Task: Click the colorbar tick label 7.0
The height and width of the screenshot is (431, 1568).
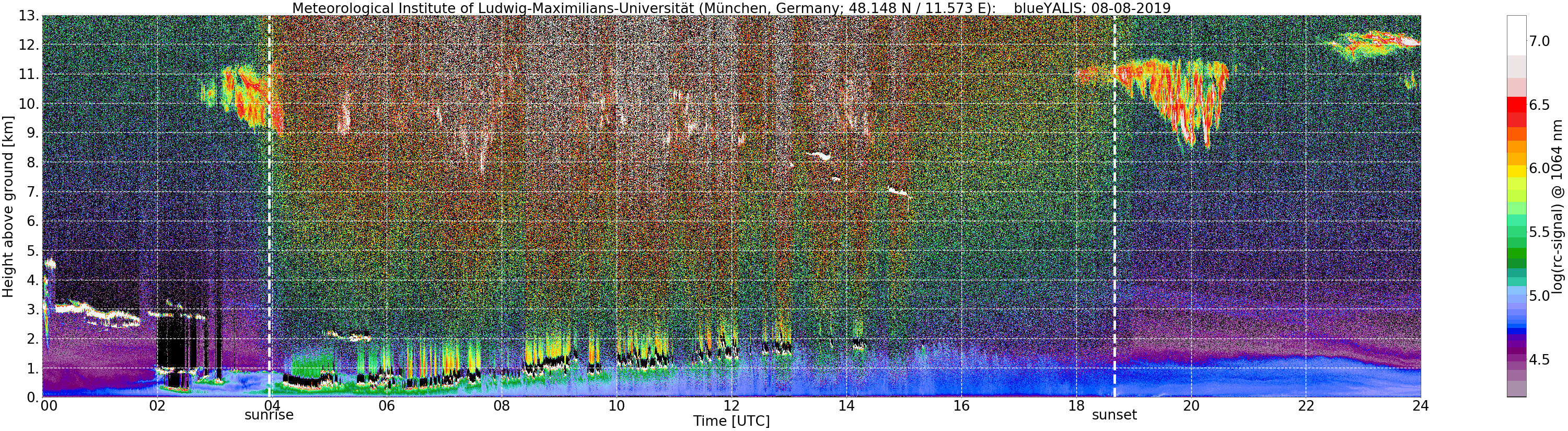Action: pos(1539,41)
